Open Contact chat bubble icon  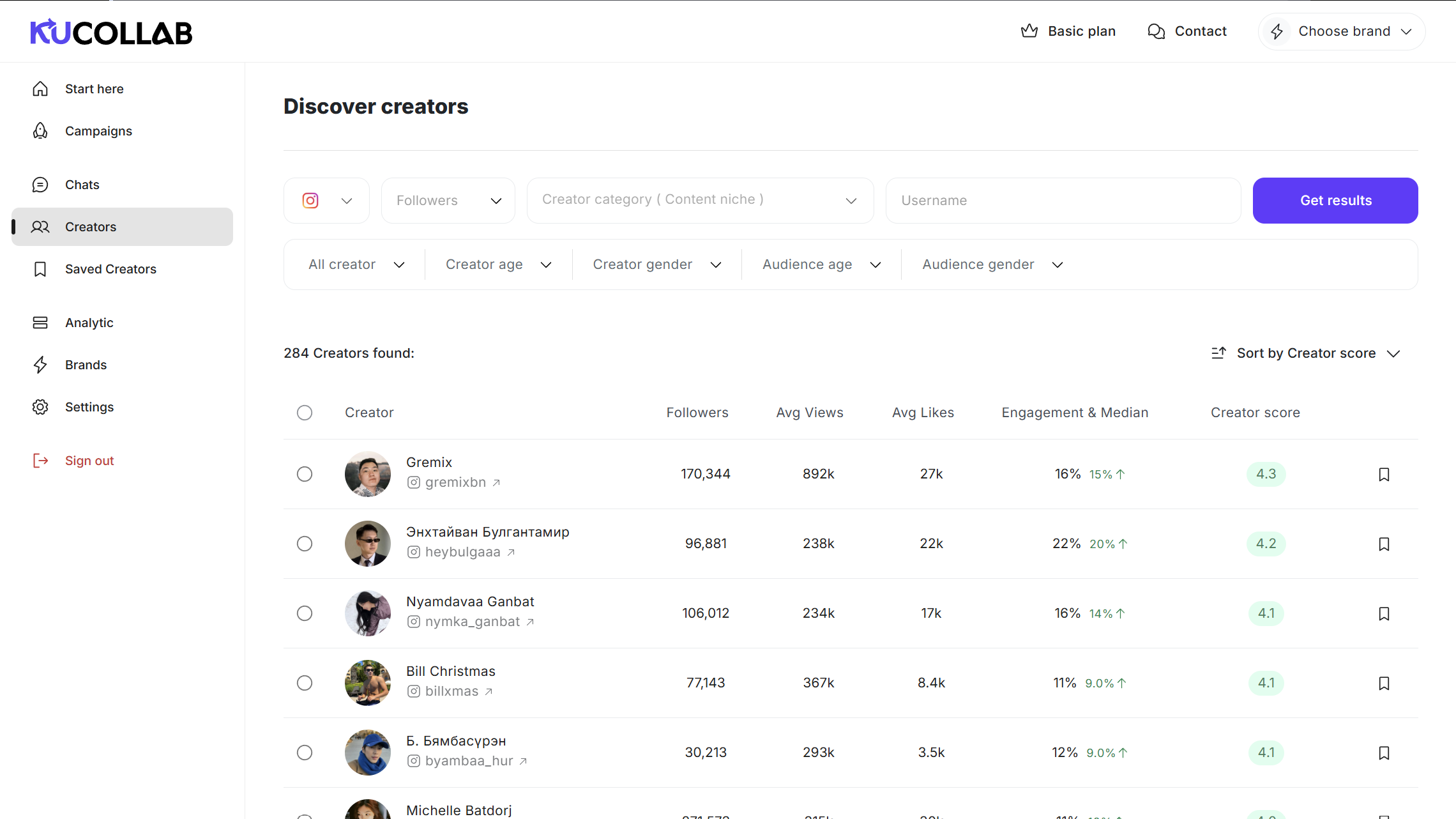point(1156,31)
